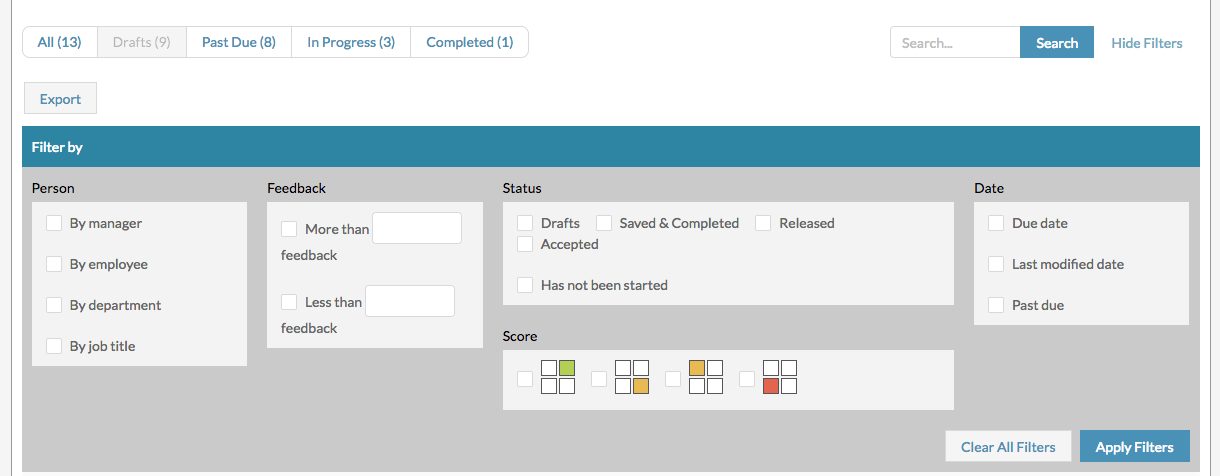Check the By department checkbox
The image size is (1220, 476).
pyautogui.click(x=54, y=305)
